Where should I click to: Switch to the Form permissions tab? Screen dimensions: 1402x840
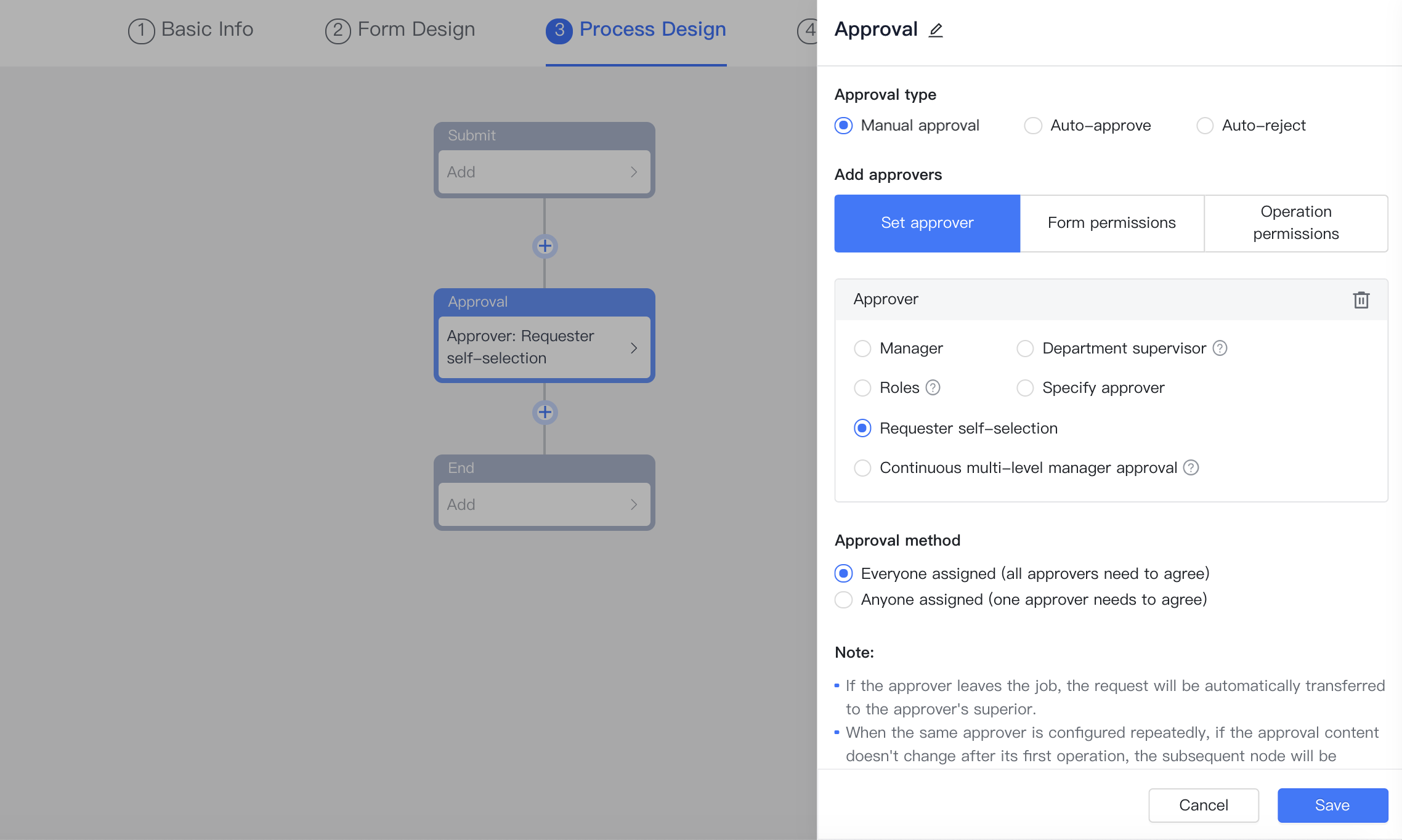click(1111, 223)
